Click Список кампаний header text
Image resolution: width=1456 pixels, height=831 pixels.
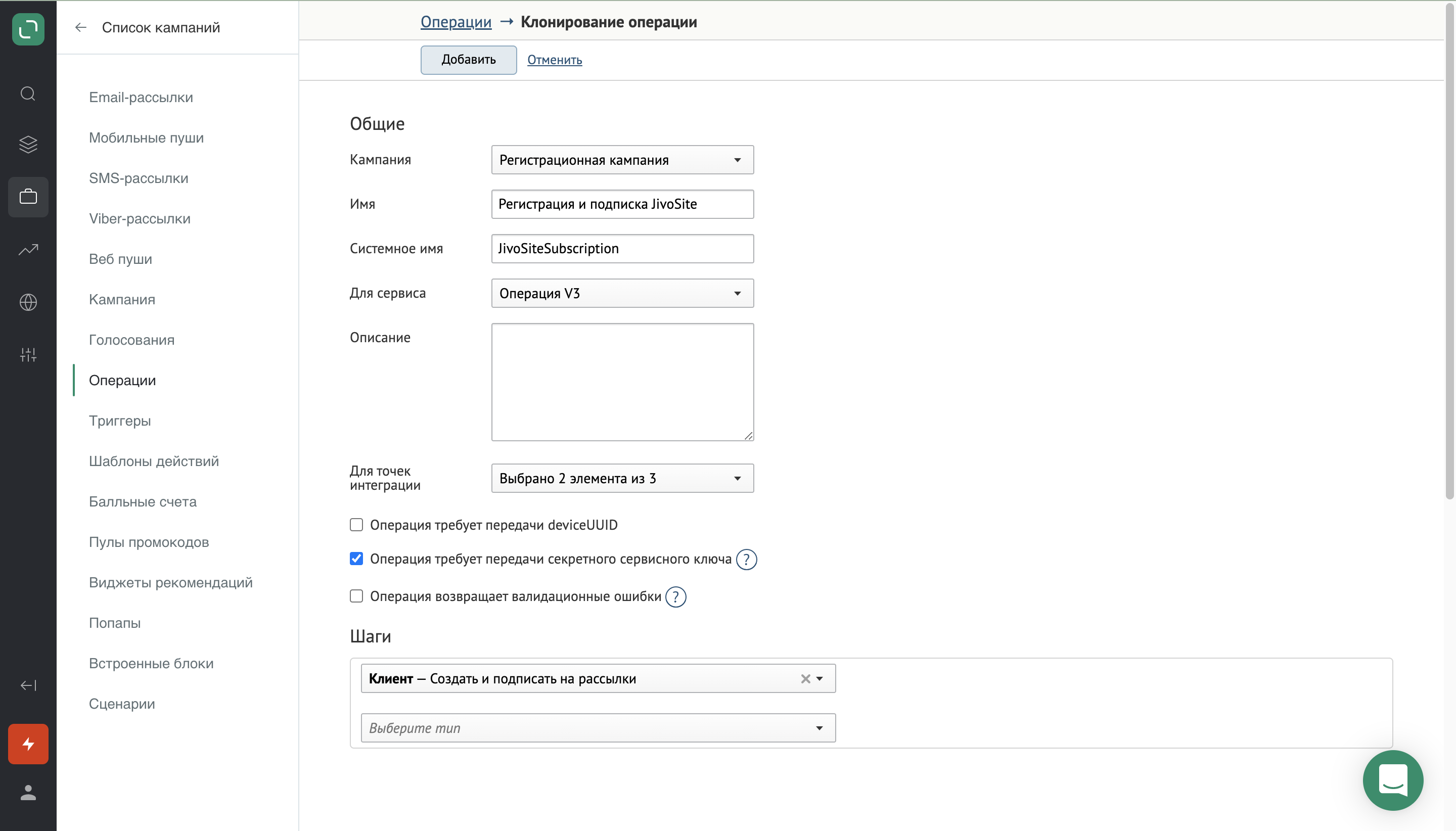pos(161,27)
